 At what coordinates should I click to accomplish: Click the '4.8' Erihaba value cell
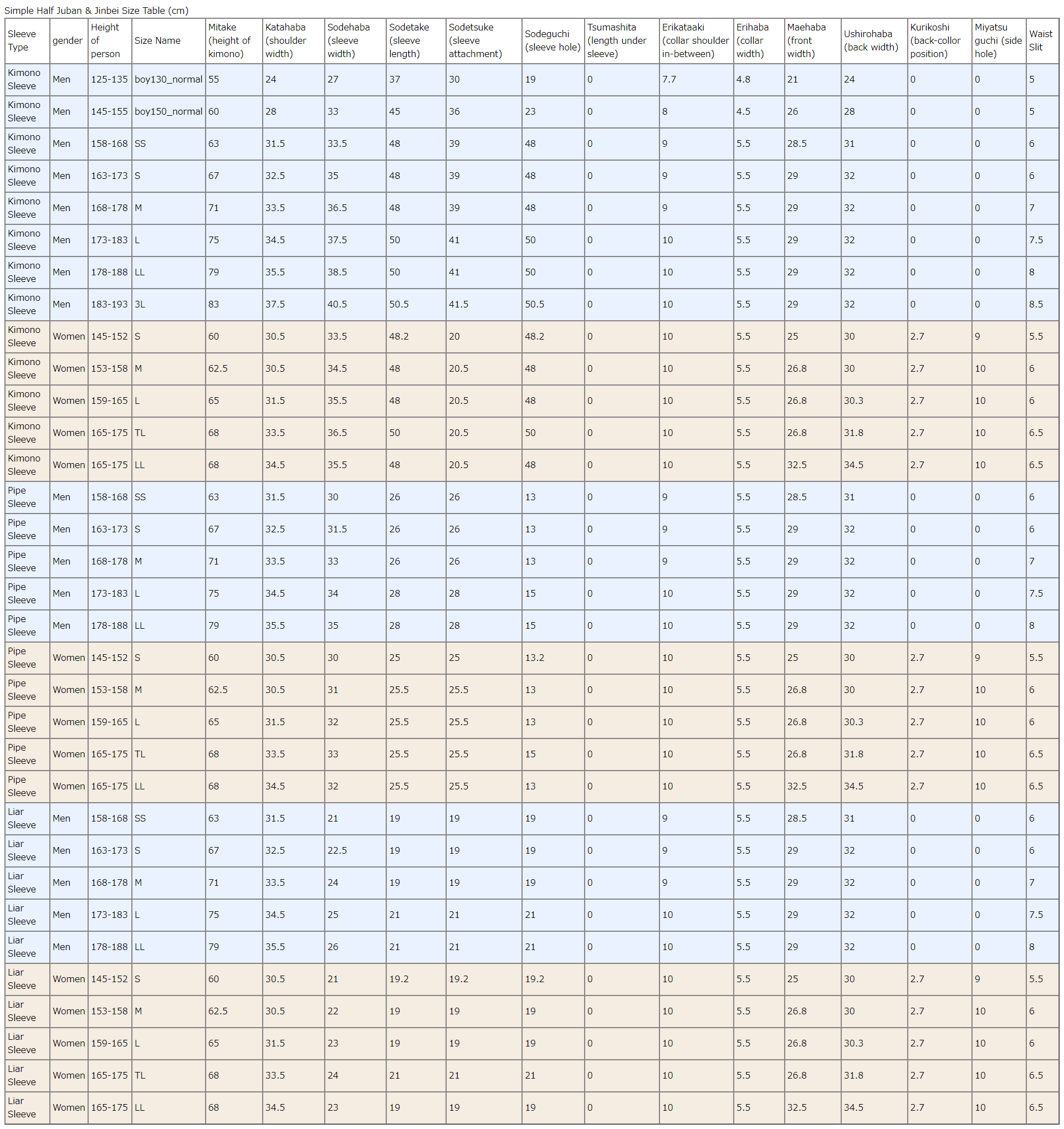[x=743, y=80]
